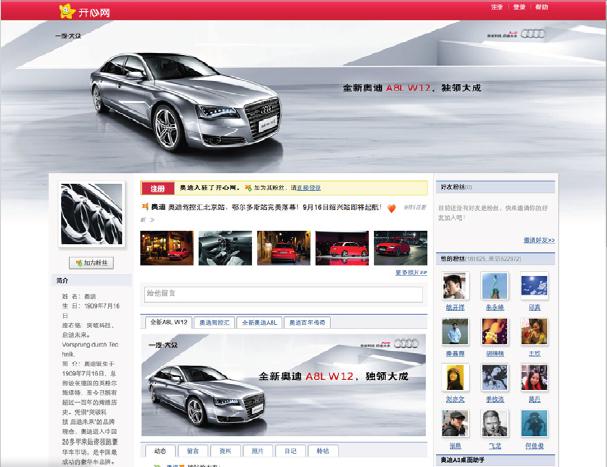Viewport: 607px width, 467px height.
Task: Open fan avatar with yellow background woman
Action: (455, 378)
